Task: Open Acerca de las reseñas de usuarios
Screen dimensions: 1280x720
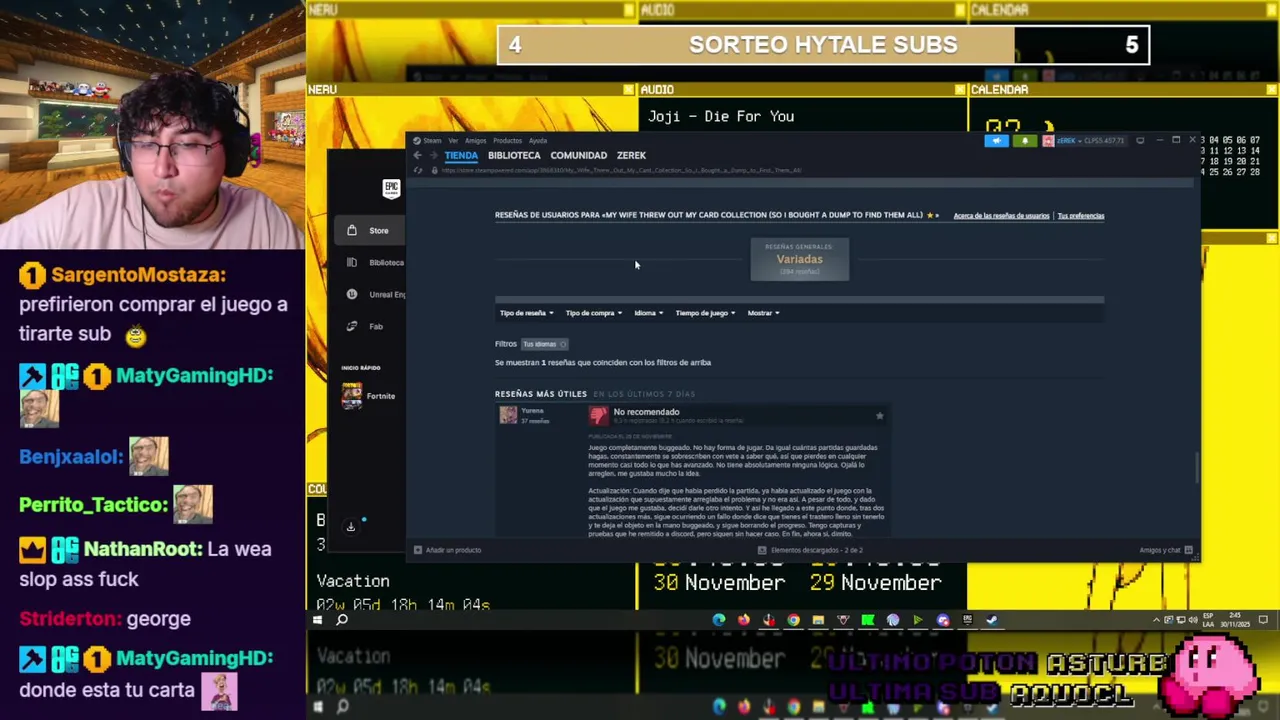Action: tap(1001, 216)
